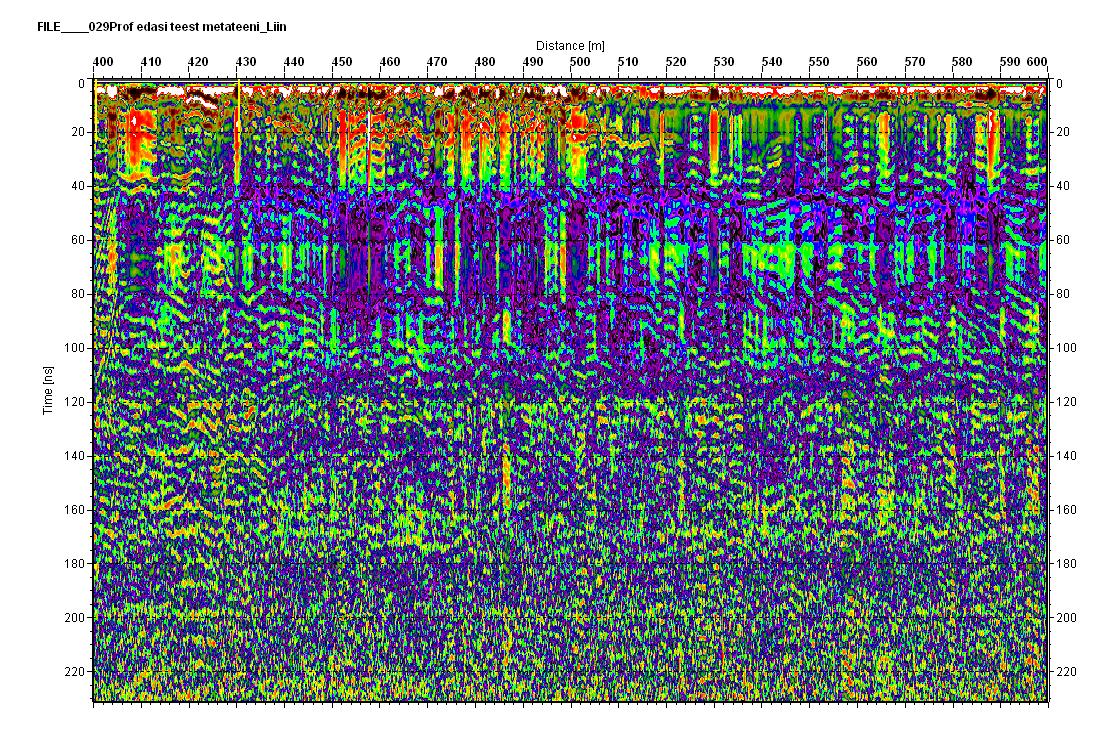This screenshot has height=756, width=1096.
Task: Select the 480 distance tick label
Action: pos(485,61)
